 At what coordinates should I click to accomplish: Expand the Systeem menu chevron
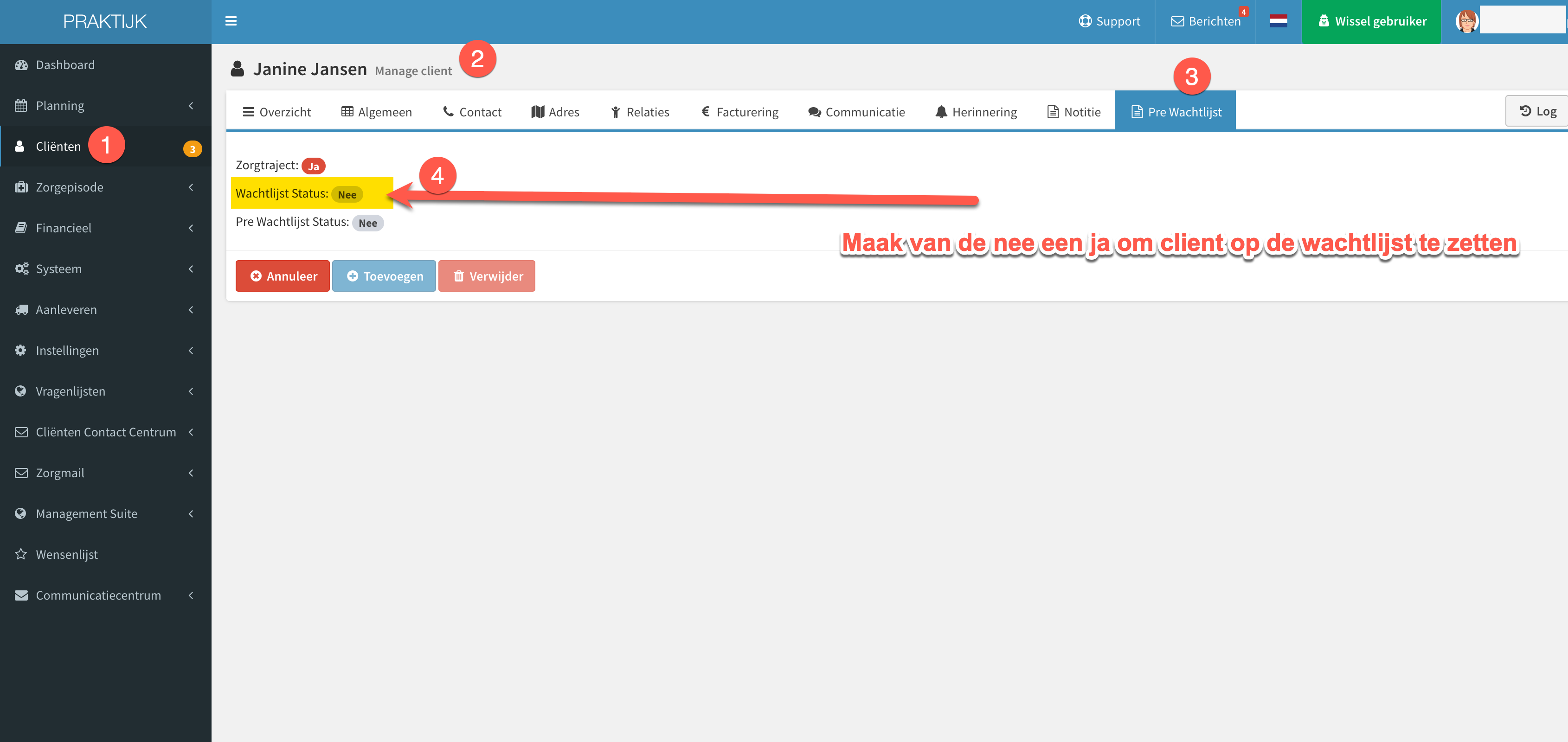point(191,269)
